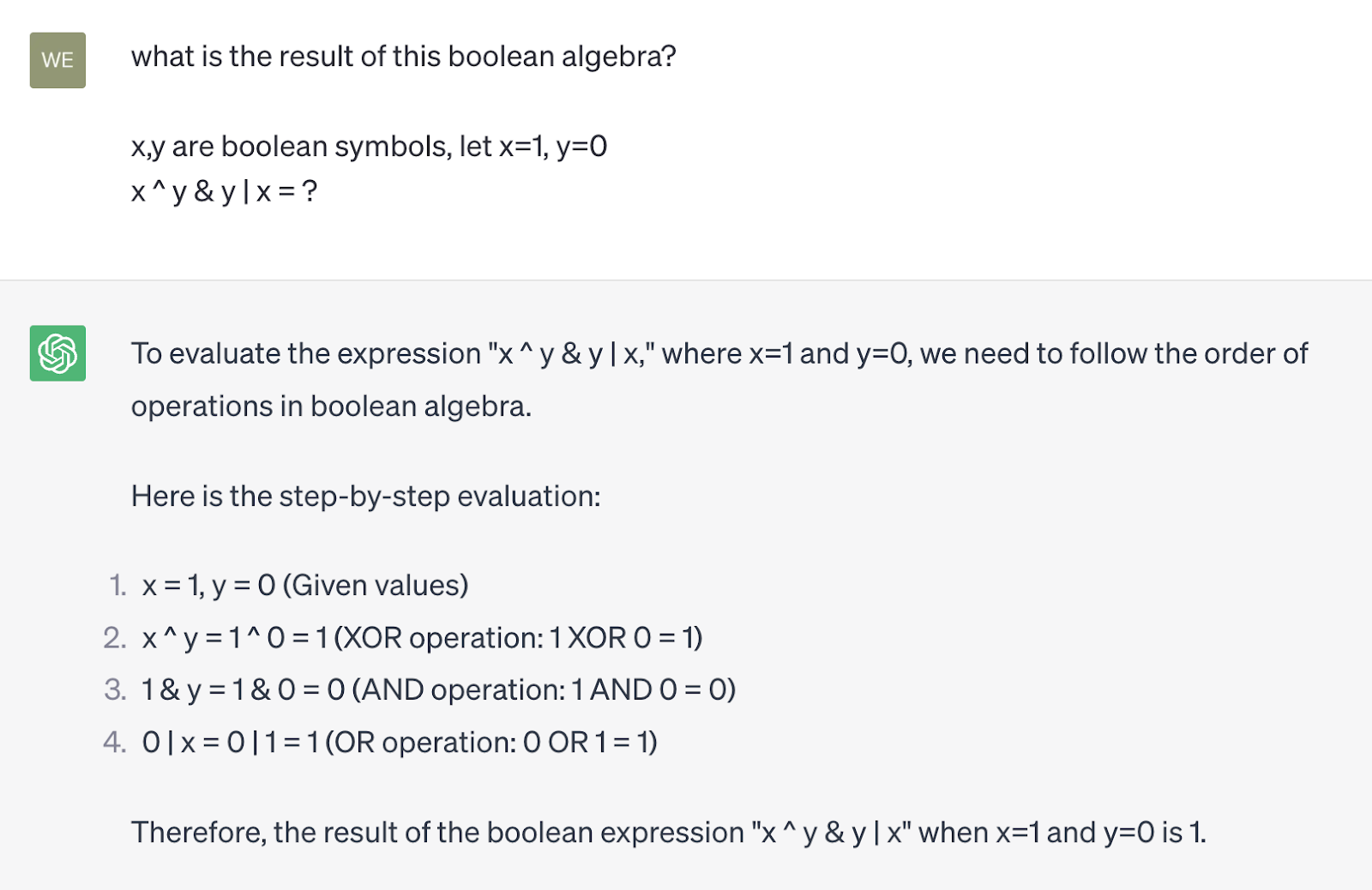Click "Here is the step-by-step evaluation:"
1372x890 pixels.
pyautogui.click(x=365, y=496)
